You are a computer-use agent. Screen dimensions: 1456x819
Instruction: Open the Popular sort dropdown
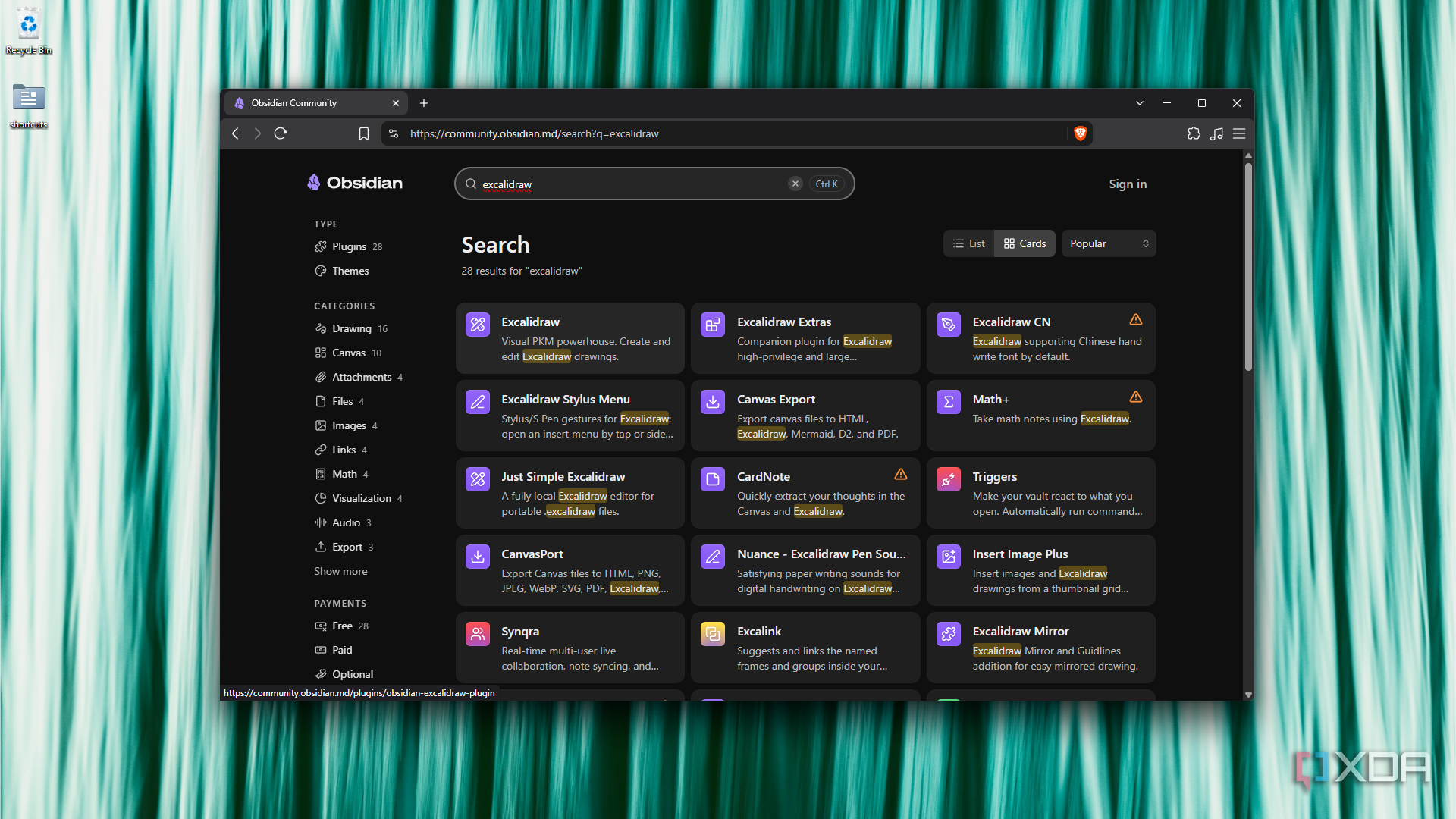point(1109,243)
